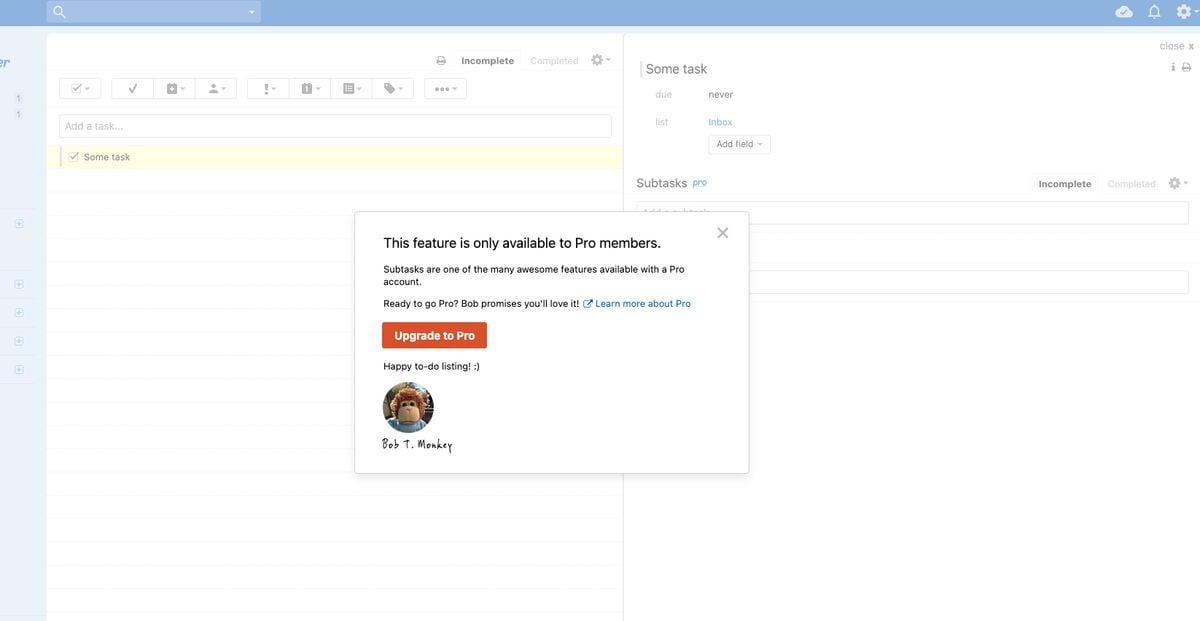The width and height of the screenshot is (1200, 621).
Task: Dismiss the Pro feature popup with X
Action: point(722,233)
